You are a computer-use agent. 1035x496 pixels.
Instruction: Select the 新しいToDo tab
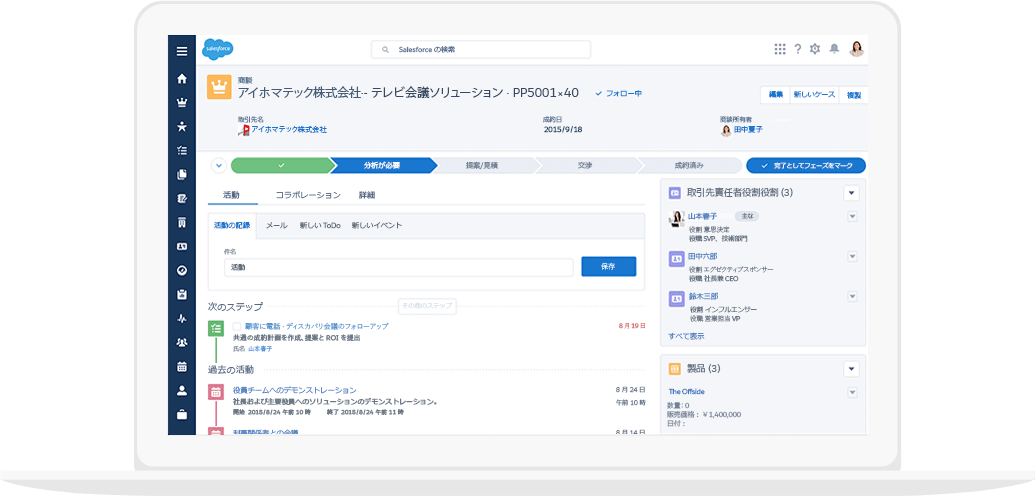click(320, 226)
